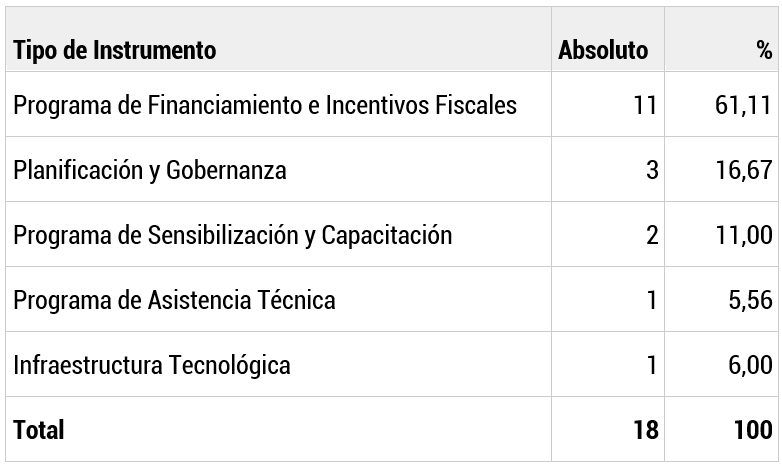Image resolution: width=782 pixels, height=465 pixels.
Task: Click absolute value 3 for Planificación row
Action: coord(652,170)
